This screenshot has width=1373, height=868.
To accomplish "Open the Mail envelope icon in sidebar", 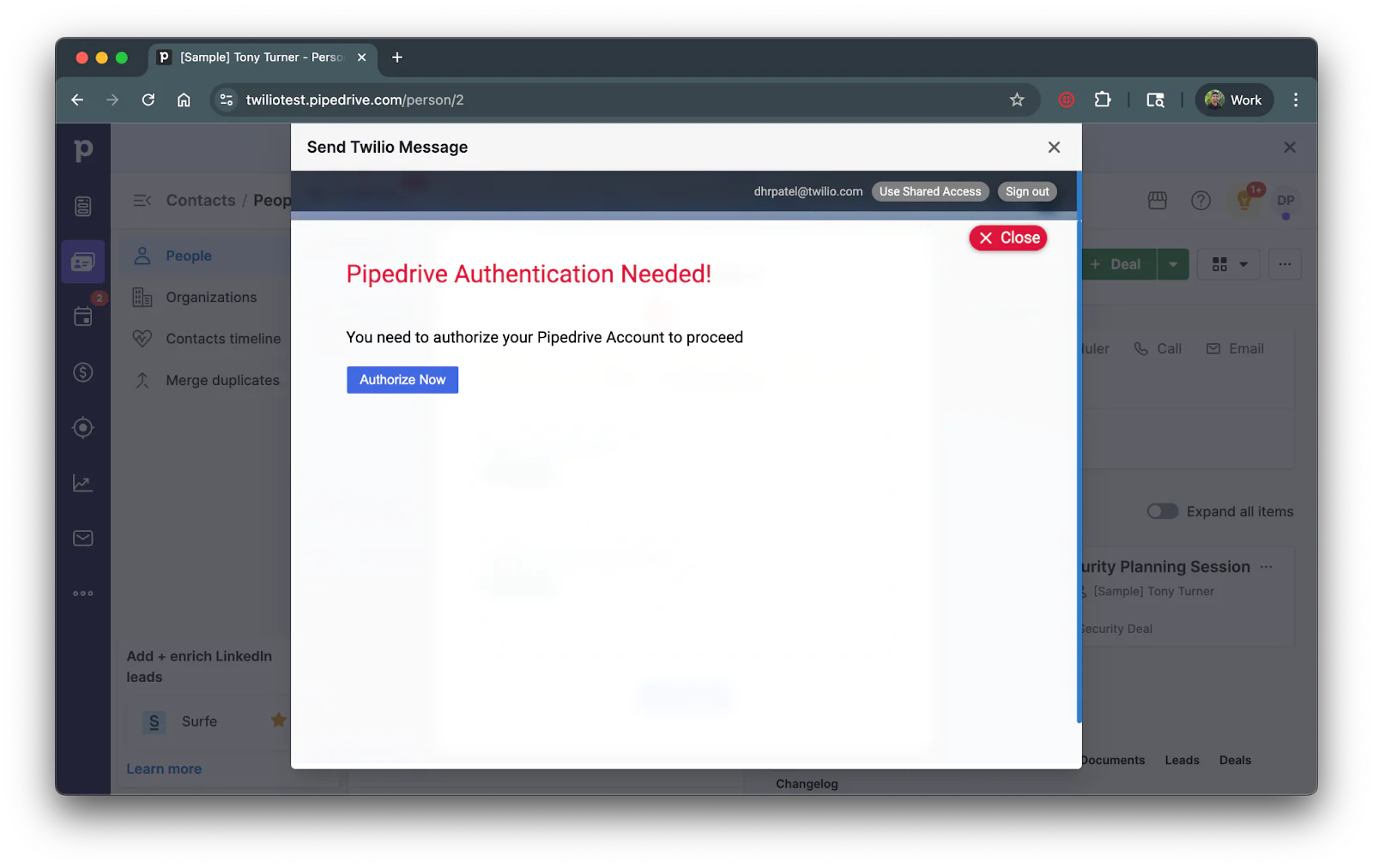I will pyautogui.click(x=82, y=538).
